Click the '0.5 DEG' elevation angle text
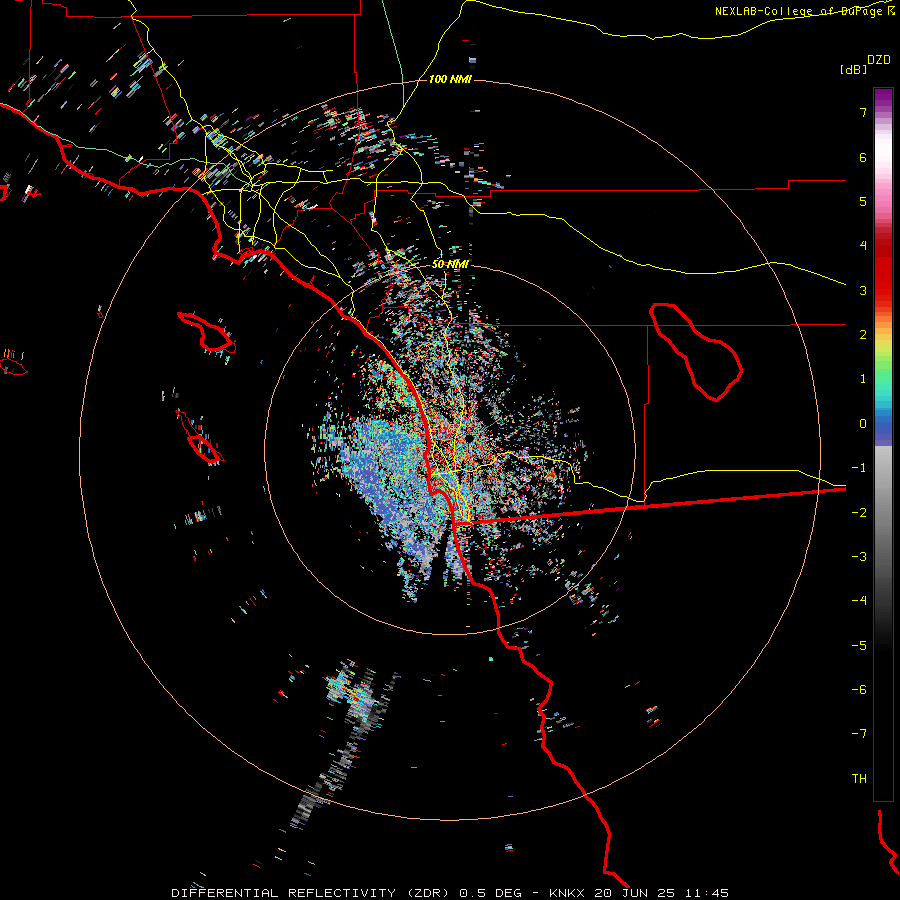 [x=490, y=893]
